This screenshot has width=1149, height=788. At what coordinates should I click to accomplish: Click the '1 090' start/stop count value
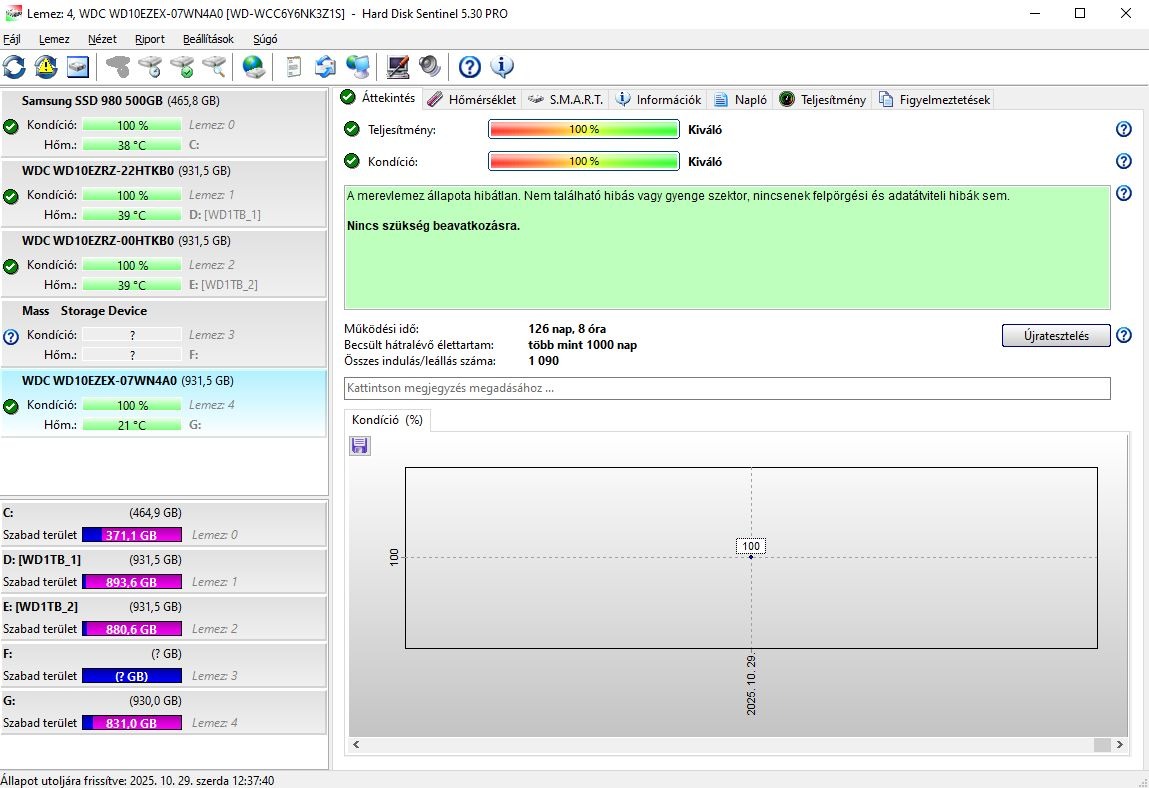click(x=544, y=361)
